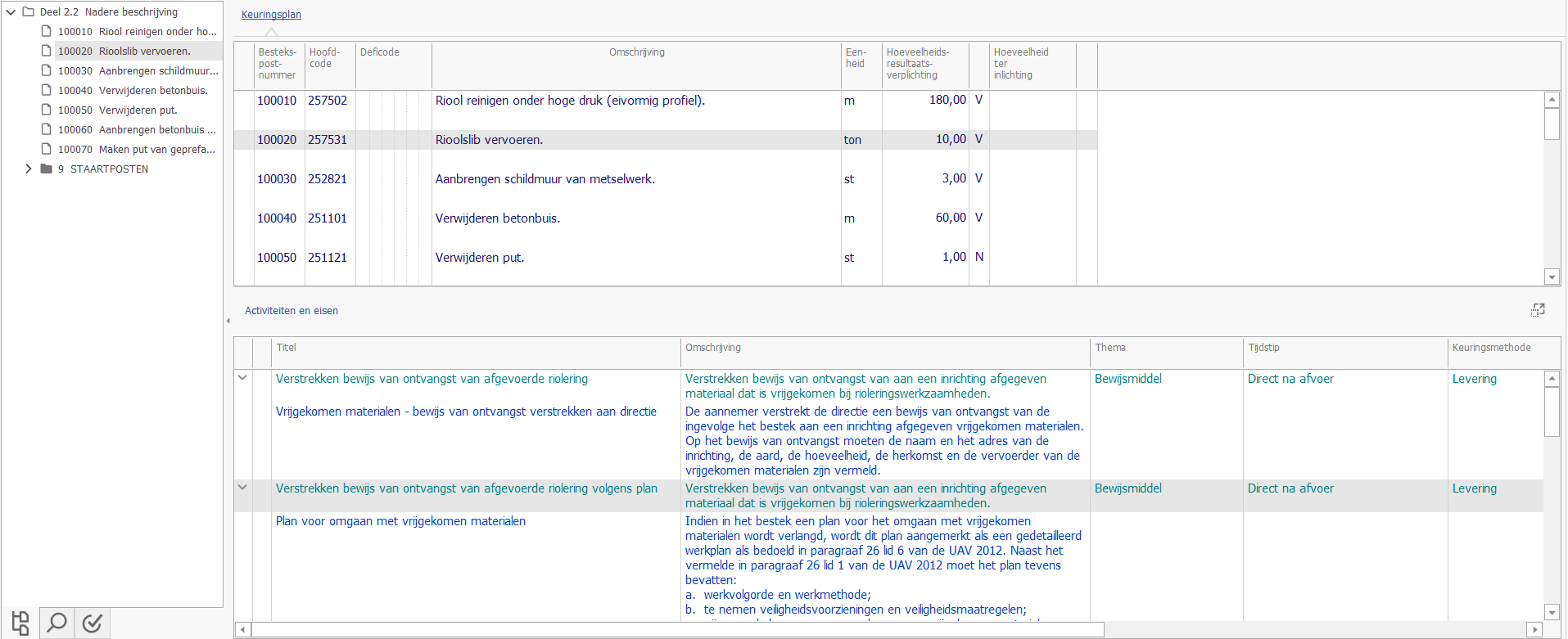Collapse the first afgevoerde riolering activity row

pyautogui.click(x=242, y=378)
